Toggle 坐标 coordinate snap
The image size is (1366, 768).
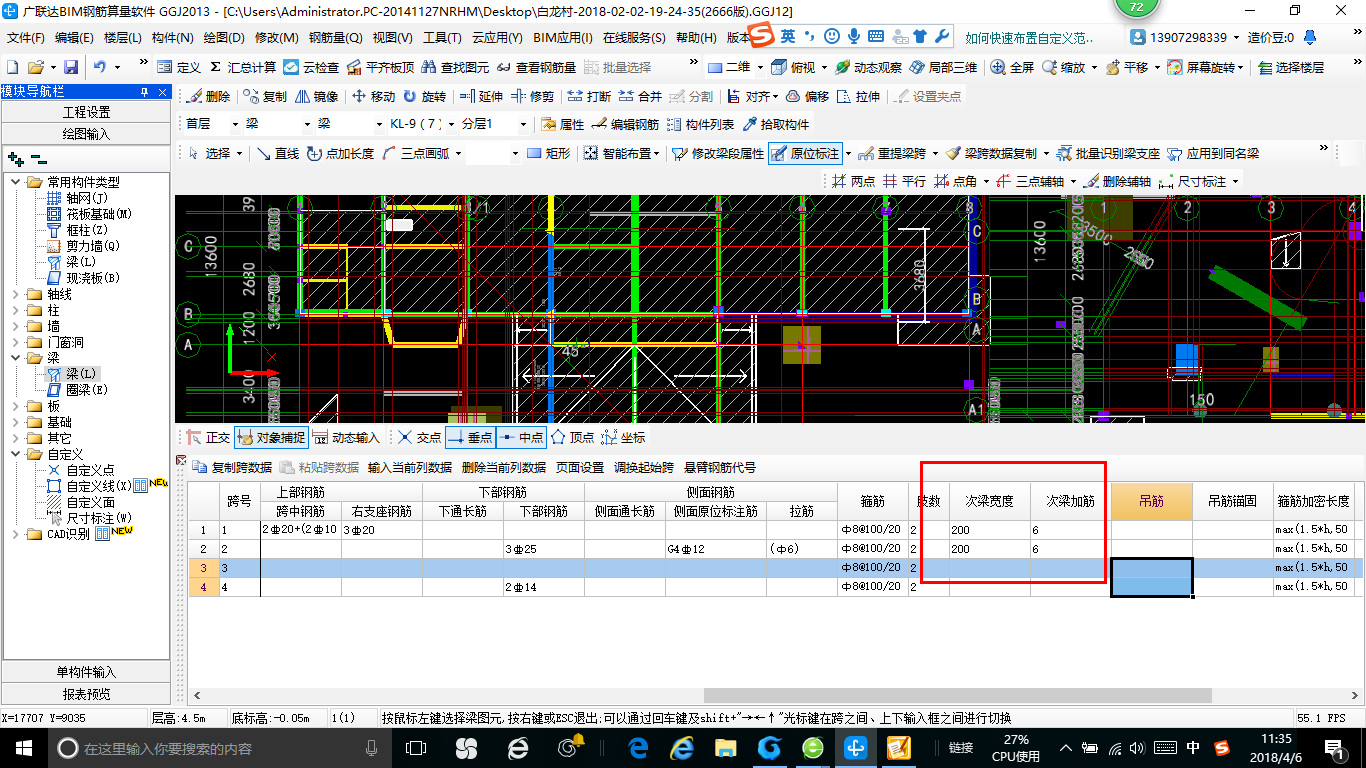pyautogui.click(x=623, y=438)
